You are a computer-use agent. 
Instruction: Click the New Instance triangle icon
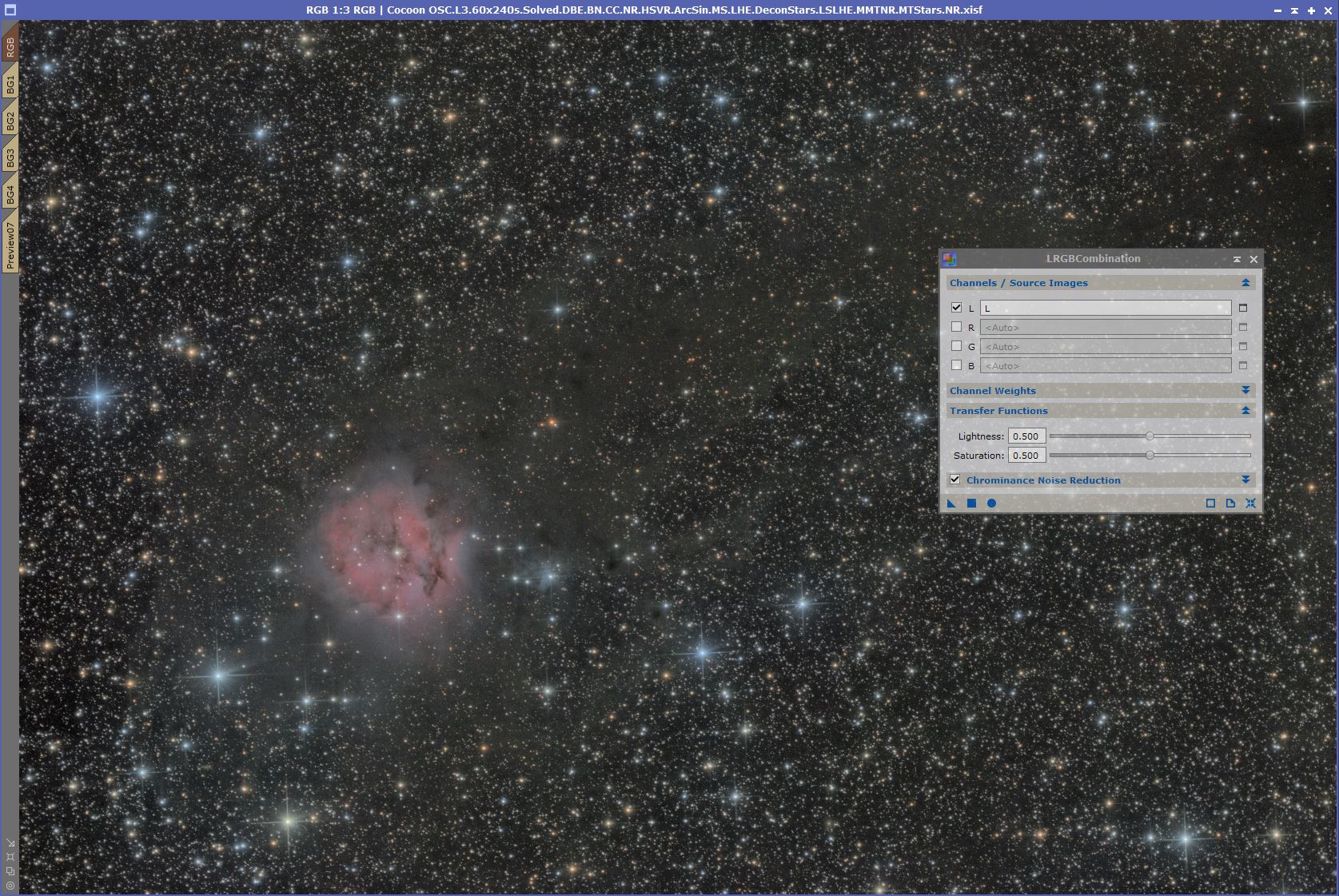click(x=951, y=504)
